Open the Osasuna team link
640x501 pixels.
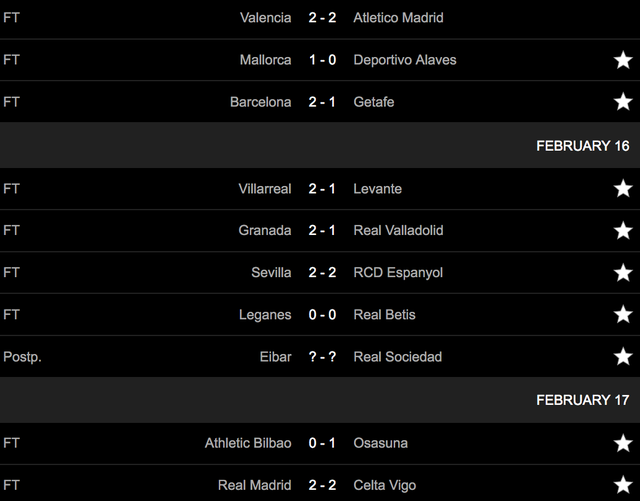[x=380, y=443]
